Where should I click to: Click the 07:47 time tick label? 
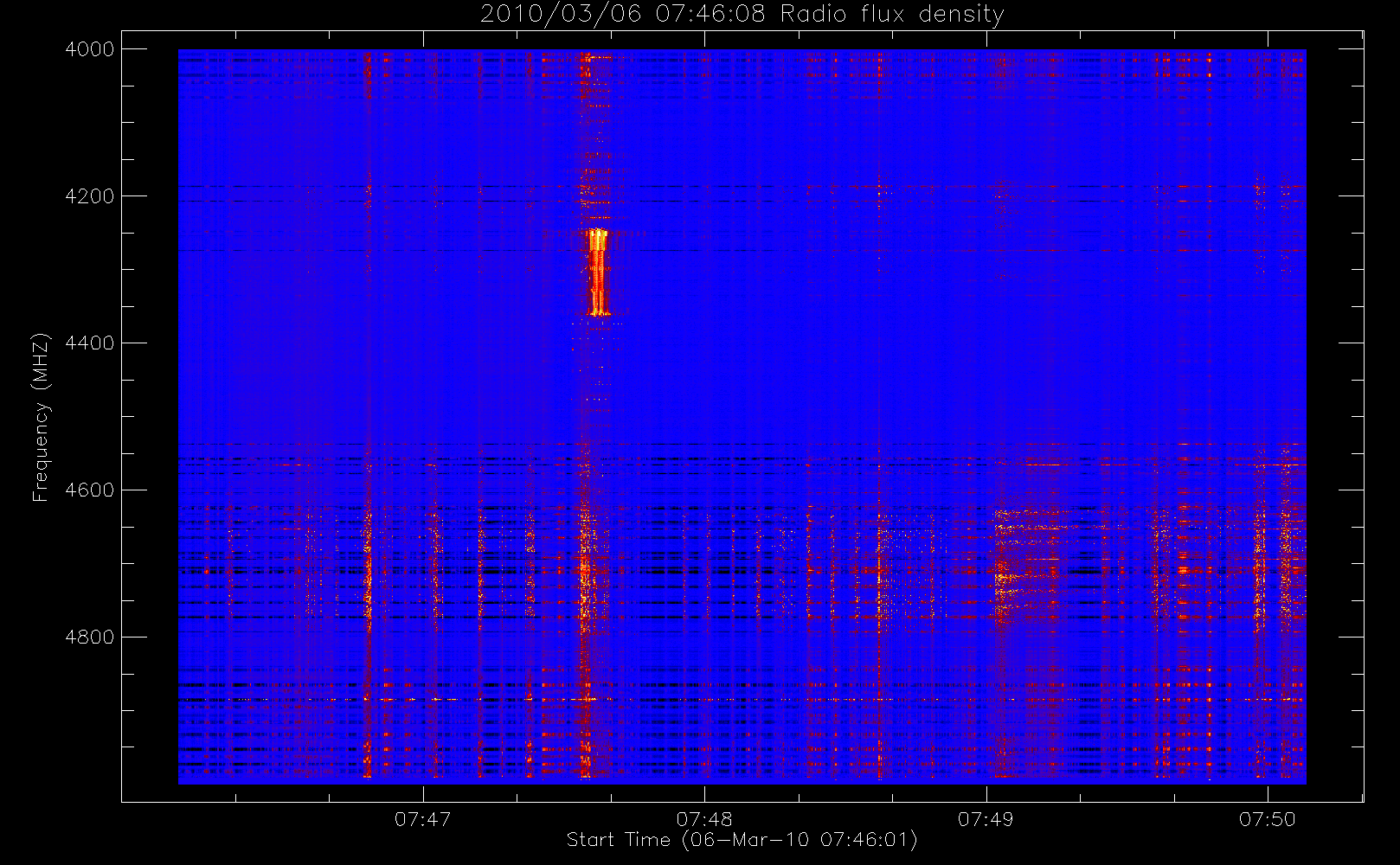click(x=423, y=819)
